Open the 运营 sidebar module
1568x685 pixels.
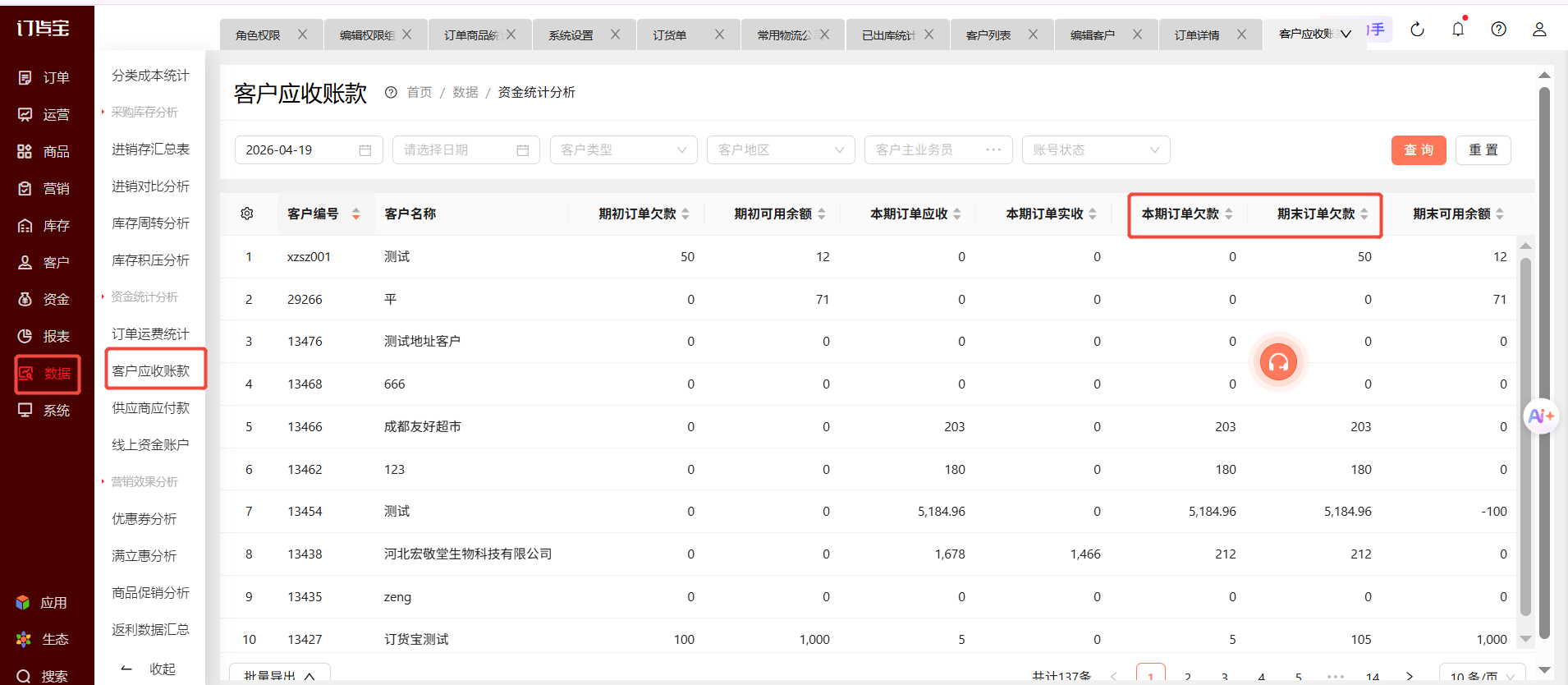tap(45, 114)
